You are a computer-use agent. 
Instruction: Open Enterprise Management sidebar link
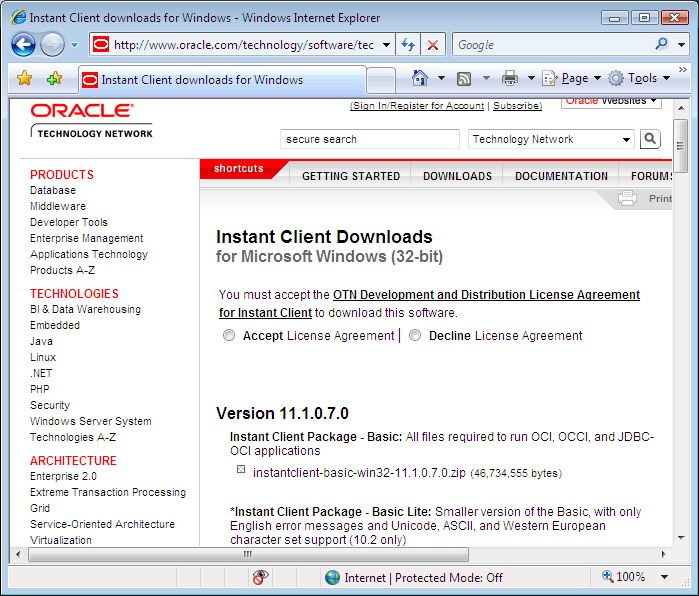coord(86,238)
